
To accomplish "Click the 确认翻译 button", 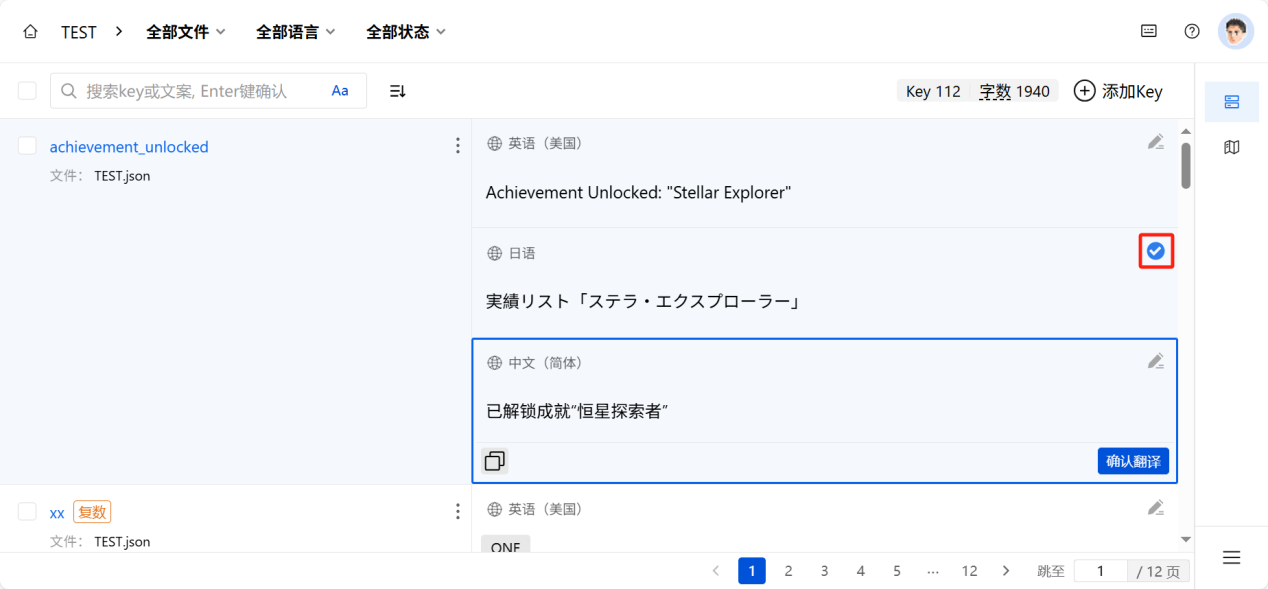I will coord(1133,461).
